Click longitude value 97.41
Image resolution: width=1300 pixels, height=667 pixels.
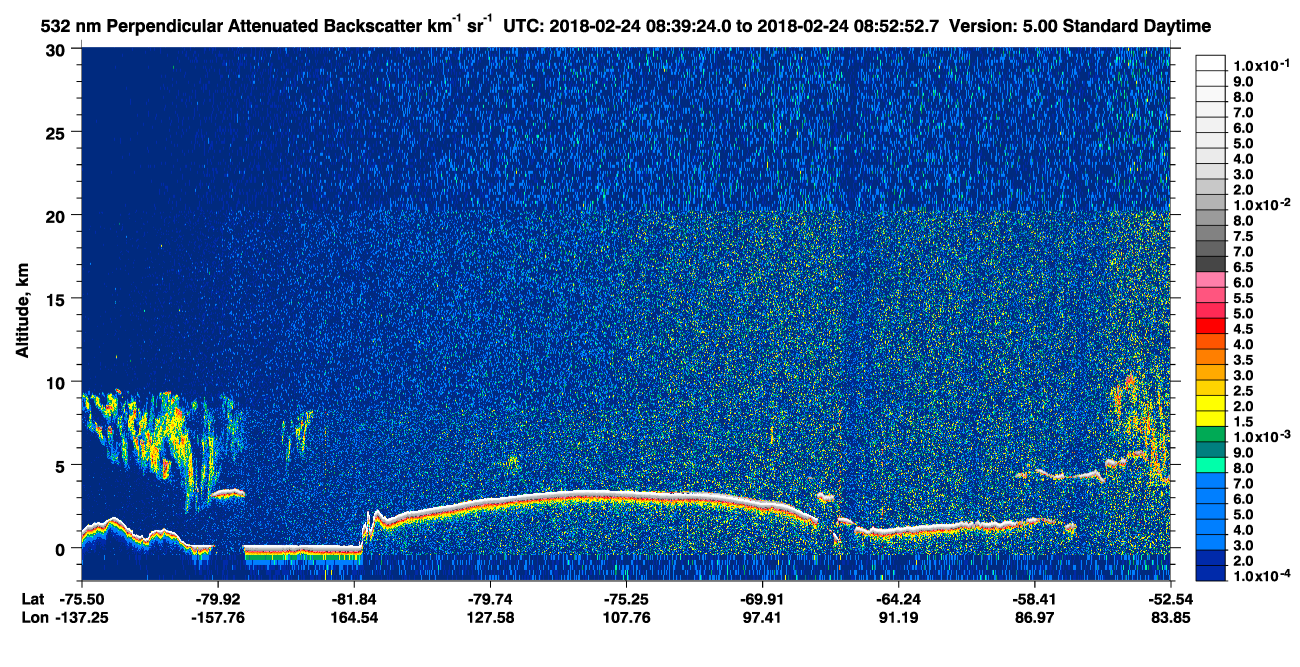pyautogui.click(x=763, y=617)
